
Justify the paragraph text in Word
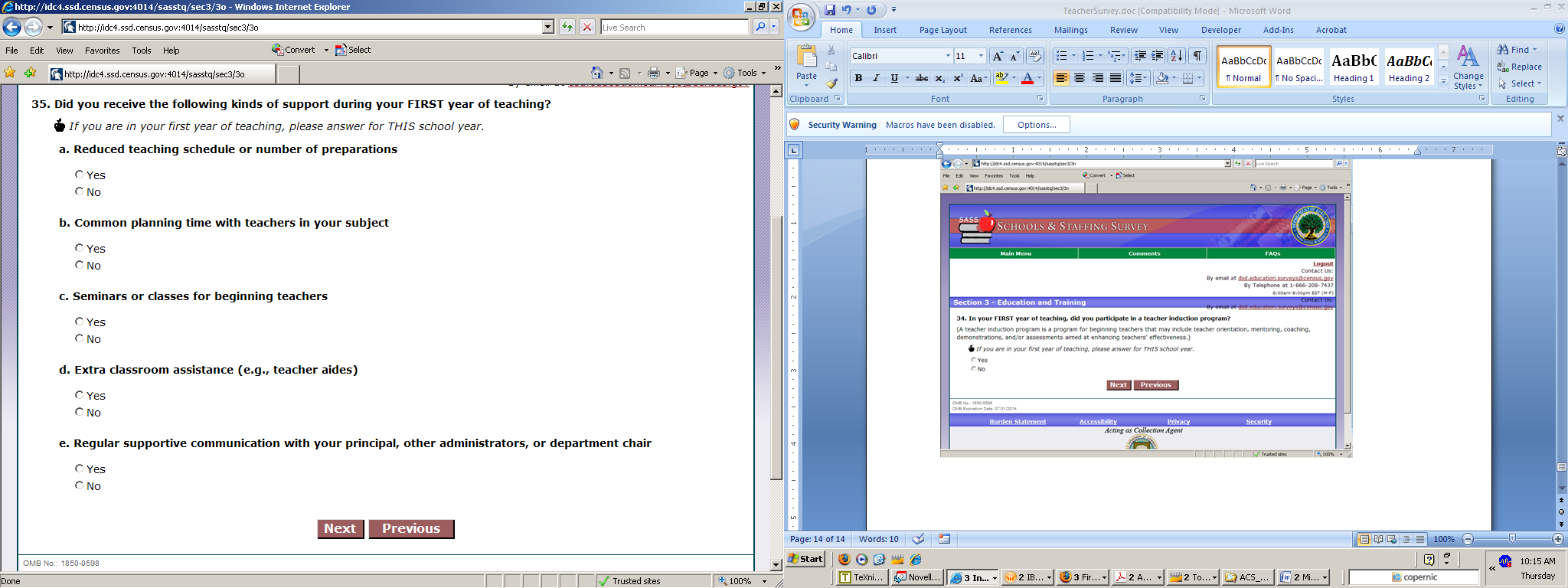pos(1116,78)
